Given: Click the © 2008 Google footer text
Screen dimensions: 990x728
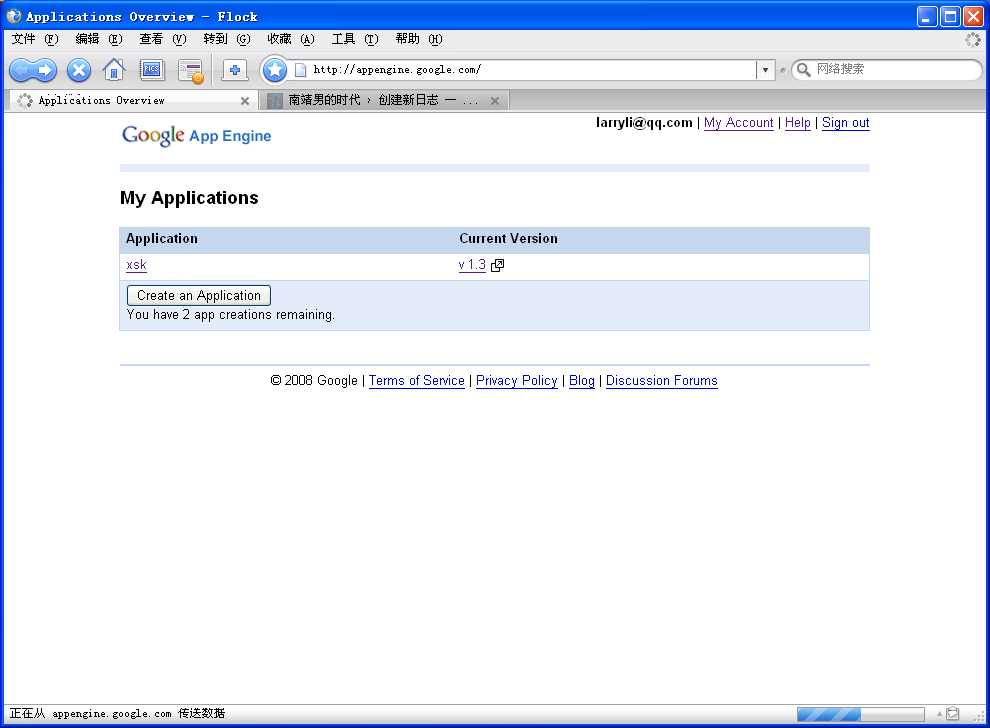Looking at the screenshot, I should tap(314, 381).
